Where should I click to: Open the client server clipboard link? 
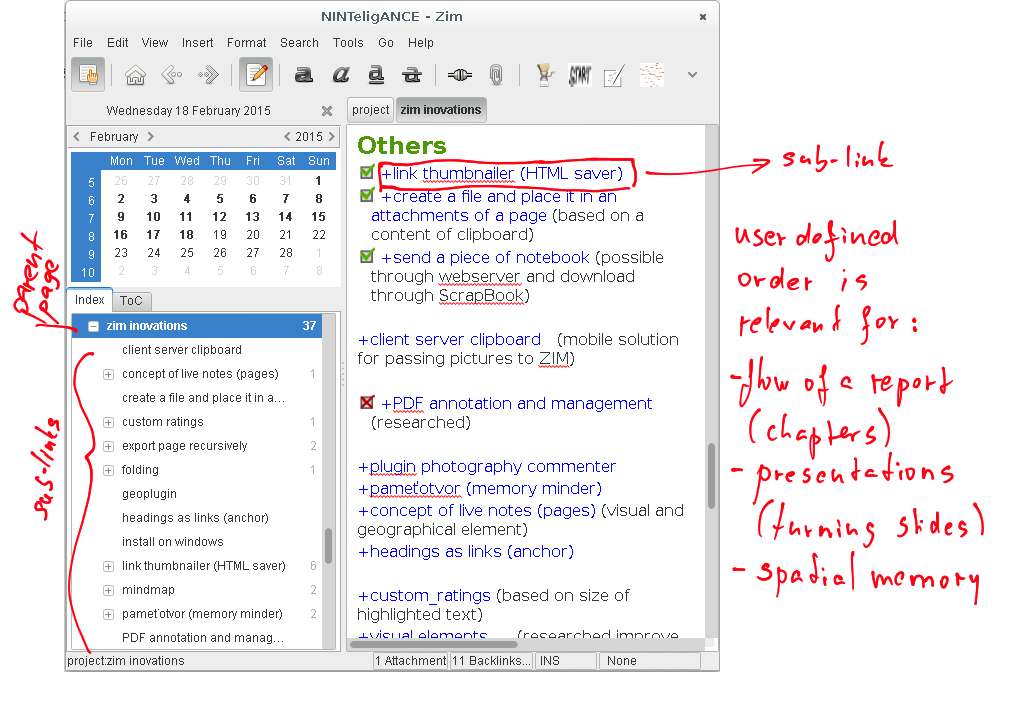tap(449, 340)
